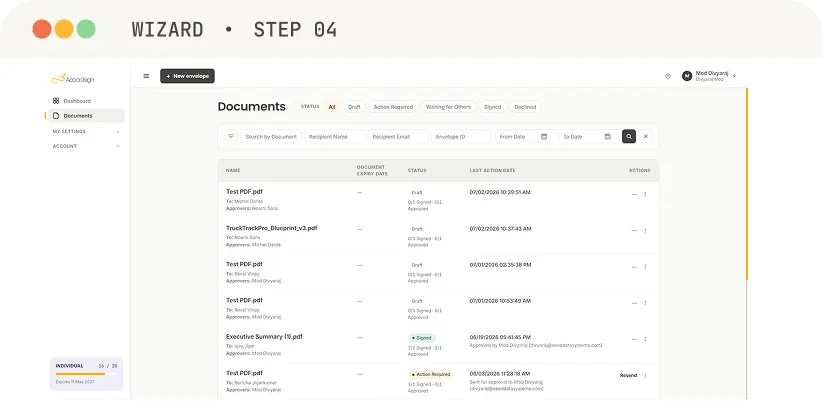Click the Last Action Date column header
The height and width of the screenshot is (416, 824).
[x=492, y=171]
